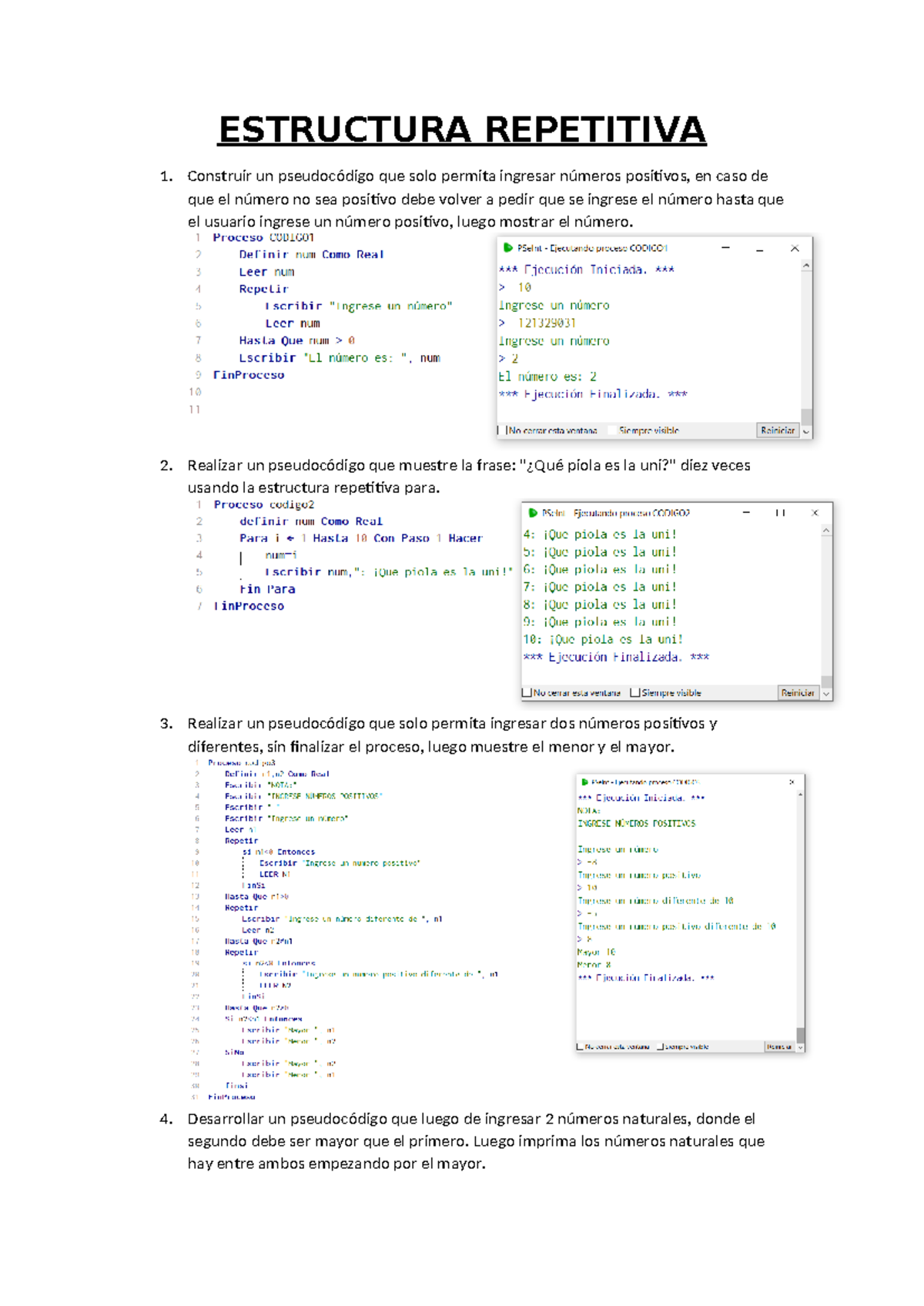This screenshot has width=924, height=1306.
Task: Check "Siempre visible" in CODIGO2 window
Action: [x=635, y=693]
